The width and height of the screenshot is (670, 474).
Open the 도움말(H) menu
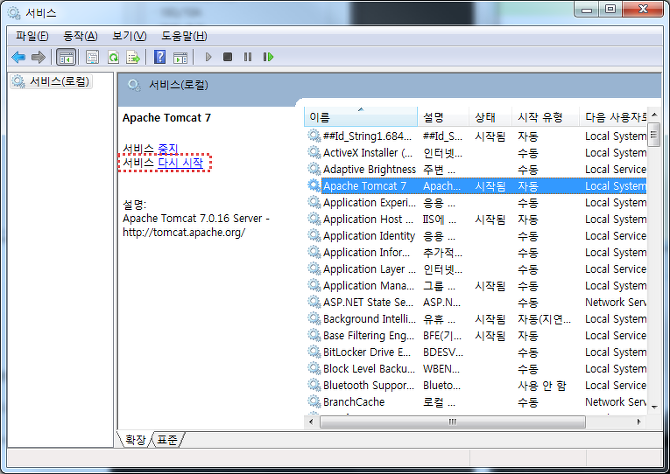click(x=184, y=36)
